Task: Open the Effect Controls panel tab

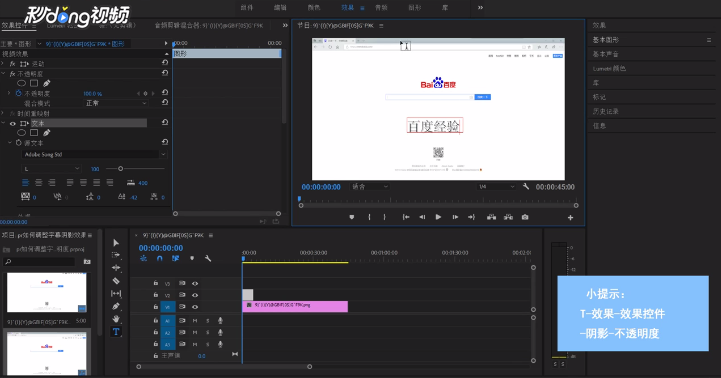Action: pos(15,25)
